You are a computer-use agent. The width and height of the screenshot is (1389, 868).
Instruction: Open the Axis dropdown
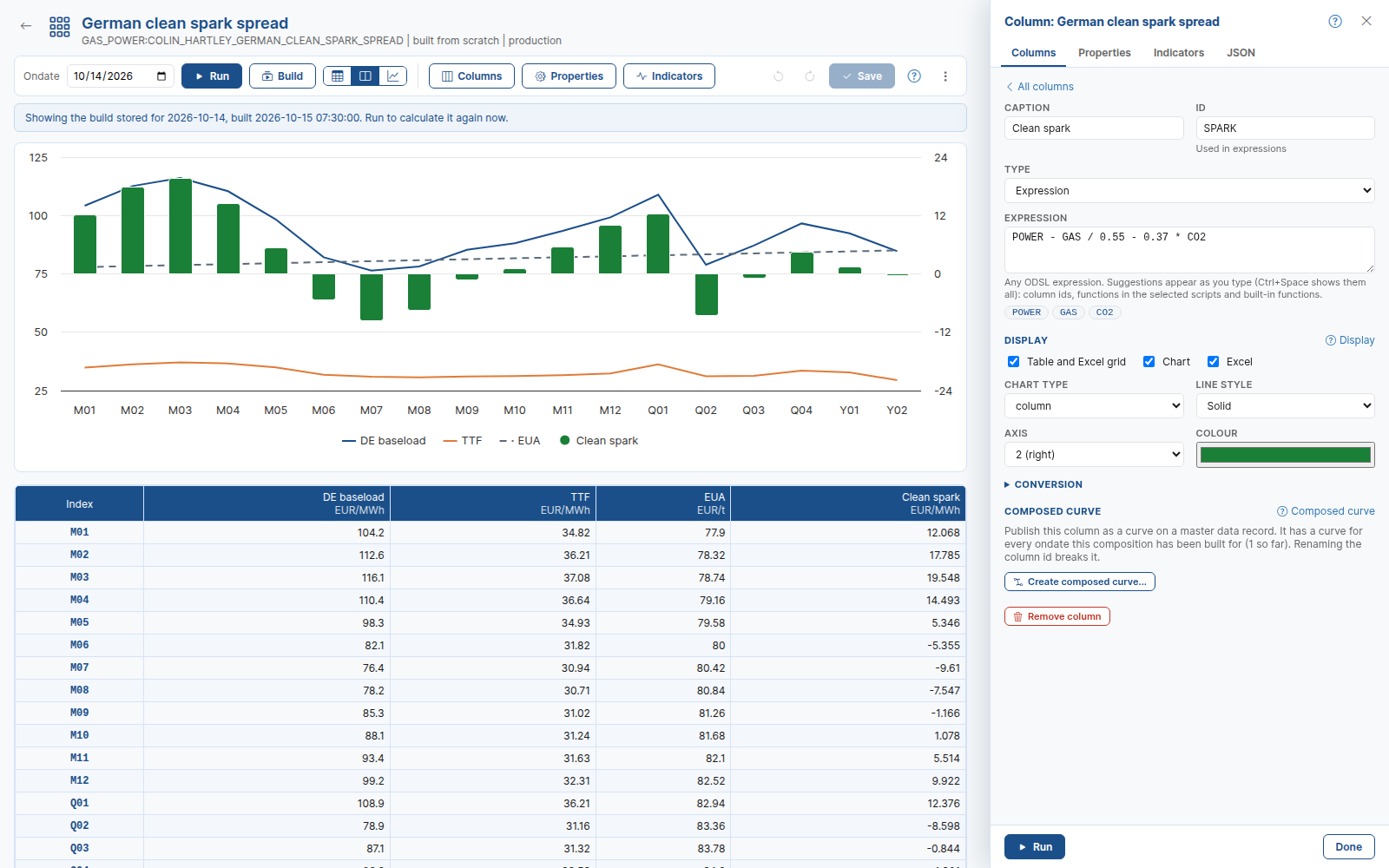(1094, 455)
